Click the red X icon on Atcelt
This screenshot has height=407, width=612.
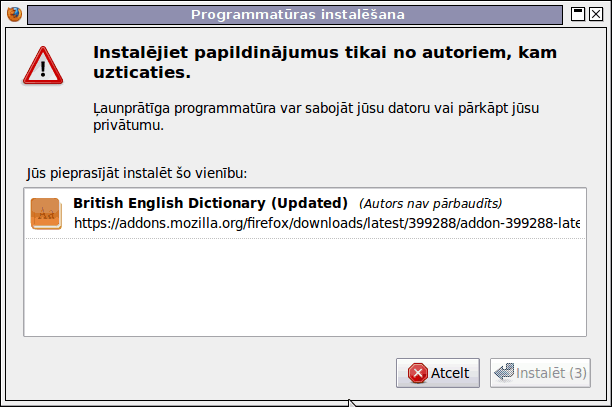tap(418, 373)
